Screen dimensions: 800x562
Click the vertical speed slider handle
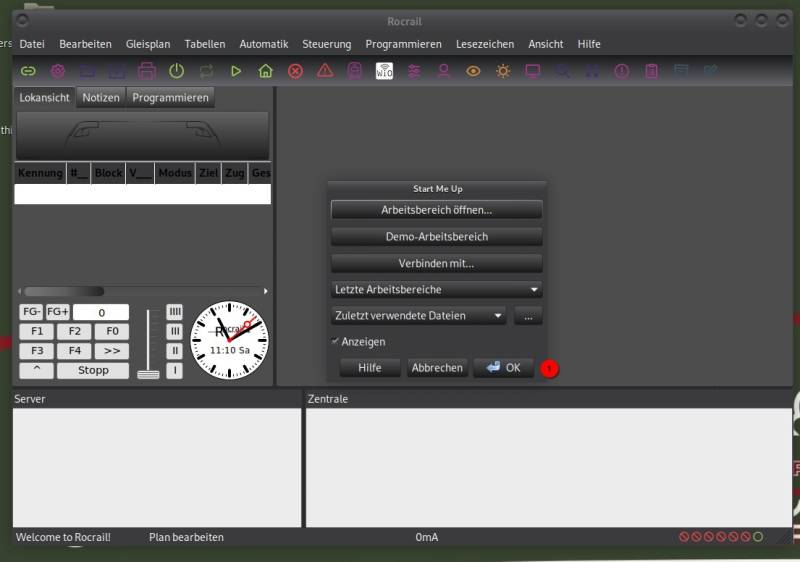point(148,374)
